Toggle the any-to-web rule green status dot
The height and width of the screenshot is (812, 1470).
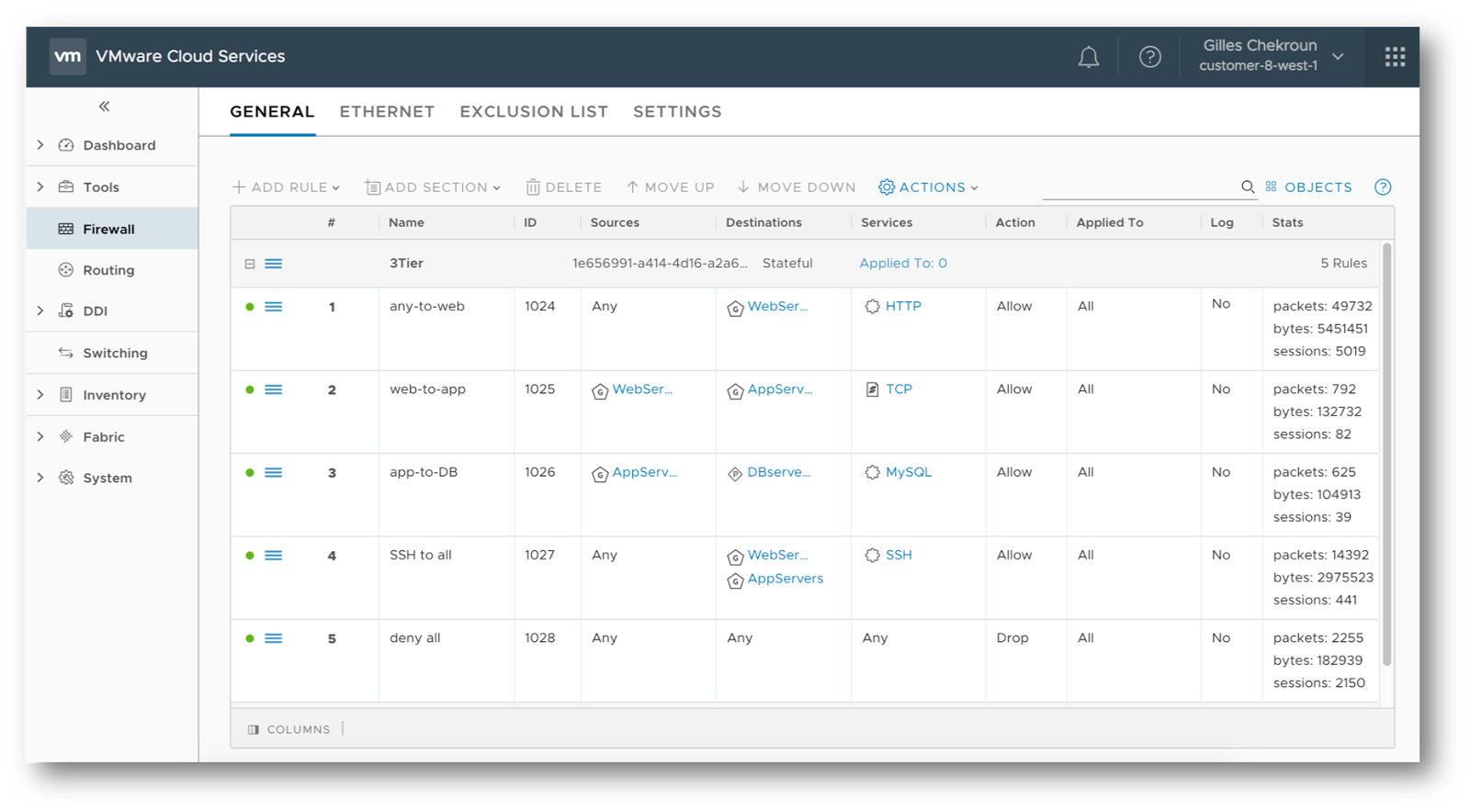point(250,307)
